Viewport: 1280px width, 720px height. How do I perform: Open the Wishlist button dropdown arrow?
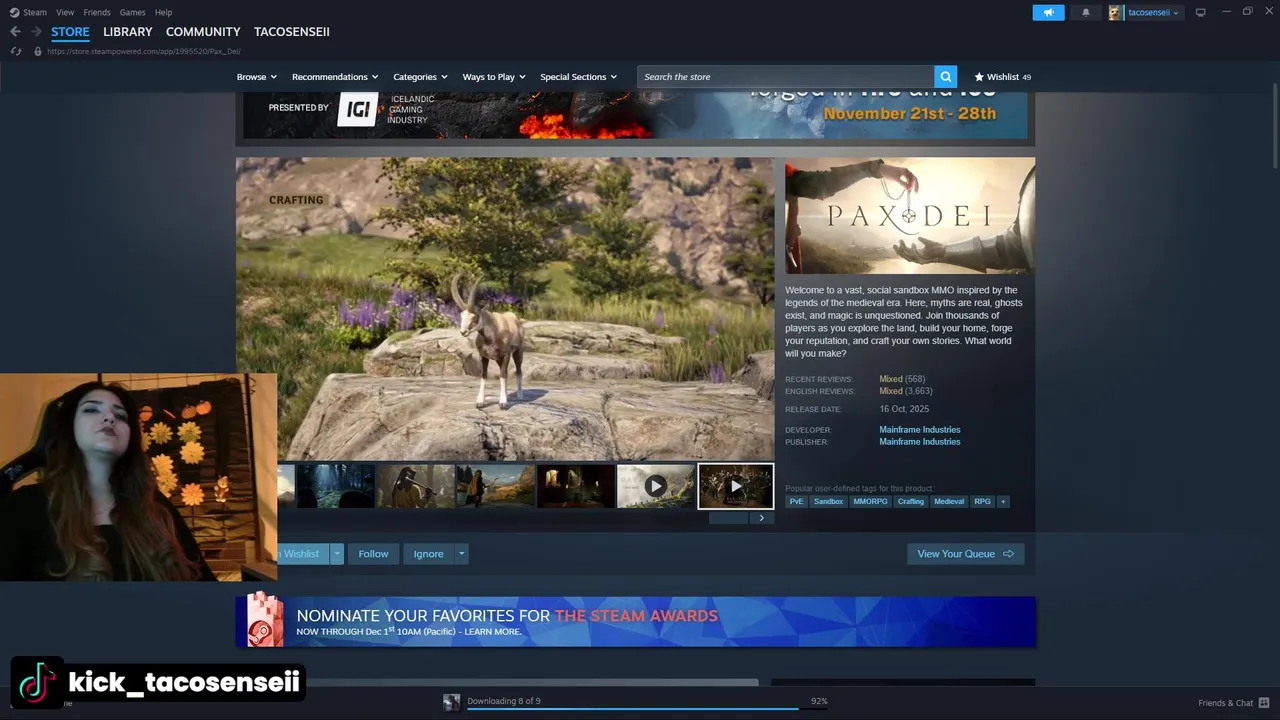[337, 554]
